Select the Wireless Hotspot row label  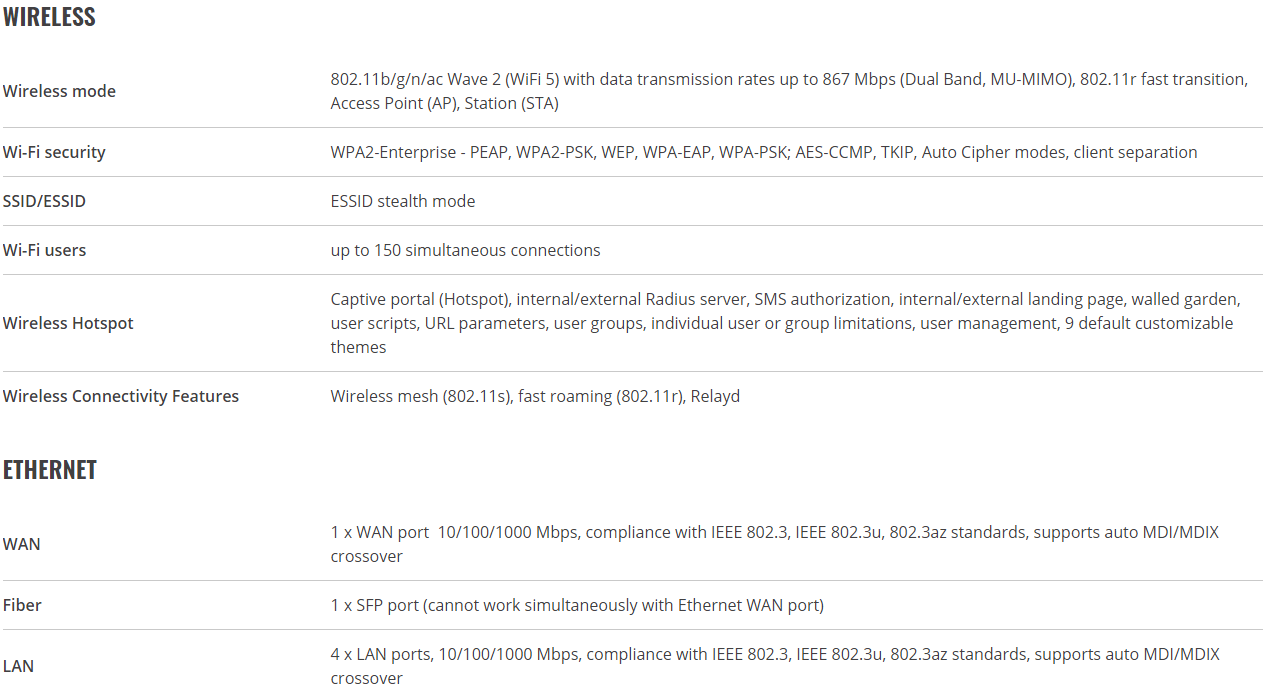coord(68,323)
